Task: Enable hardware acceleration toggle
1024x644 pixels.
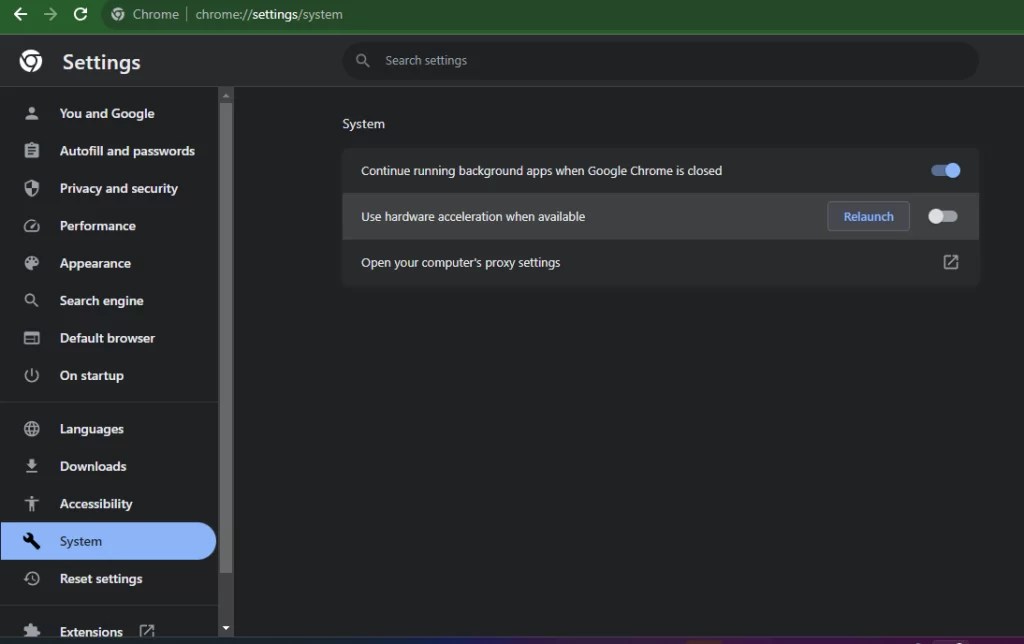Action: 943,216
